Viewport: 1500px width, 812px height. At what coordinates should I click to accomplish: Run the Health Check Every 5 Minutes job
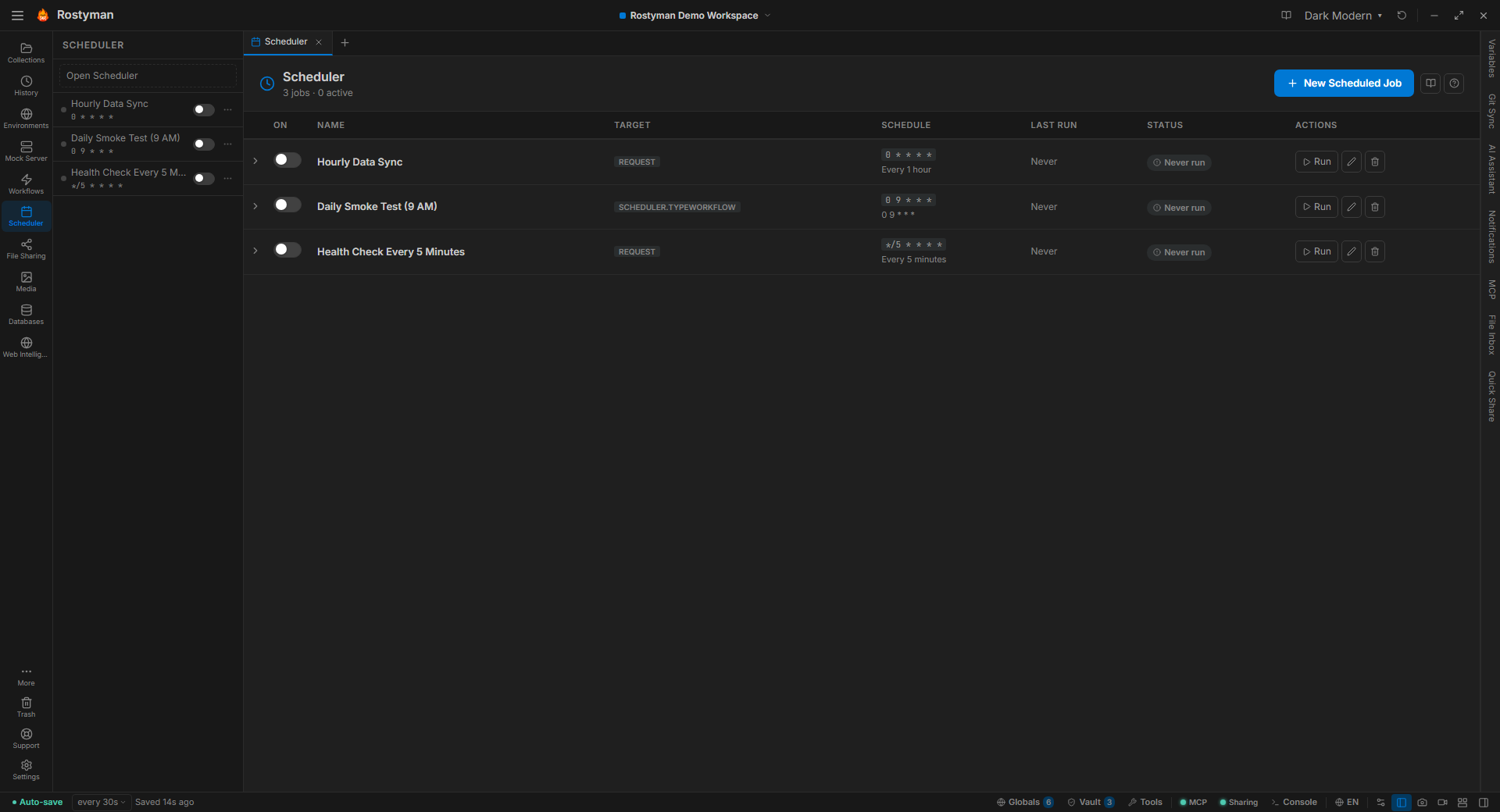pyautogui.click(x=1316, y=251)
